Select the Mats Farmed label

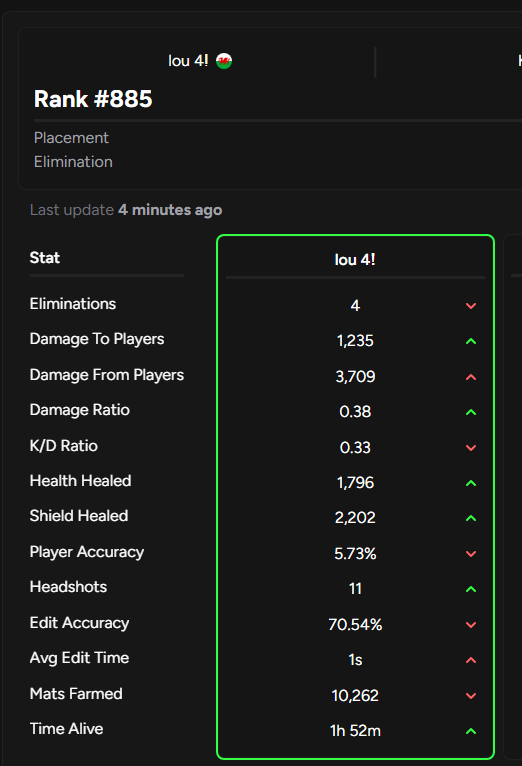(x=76, y=694)
